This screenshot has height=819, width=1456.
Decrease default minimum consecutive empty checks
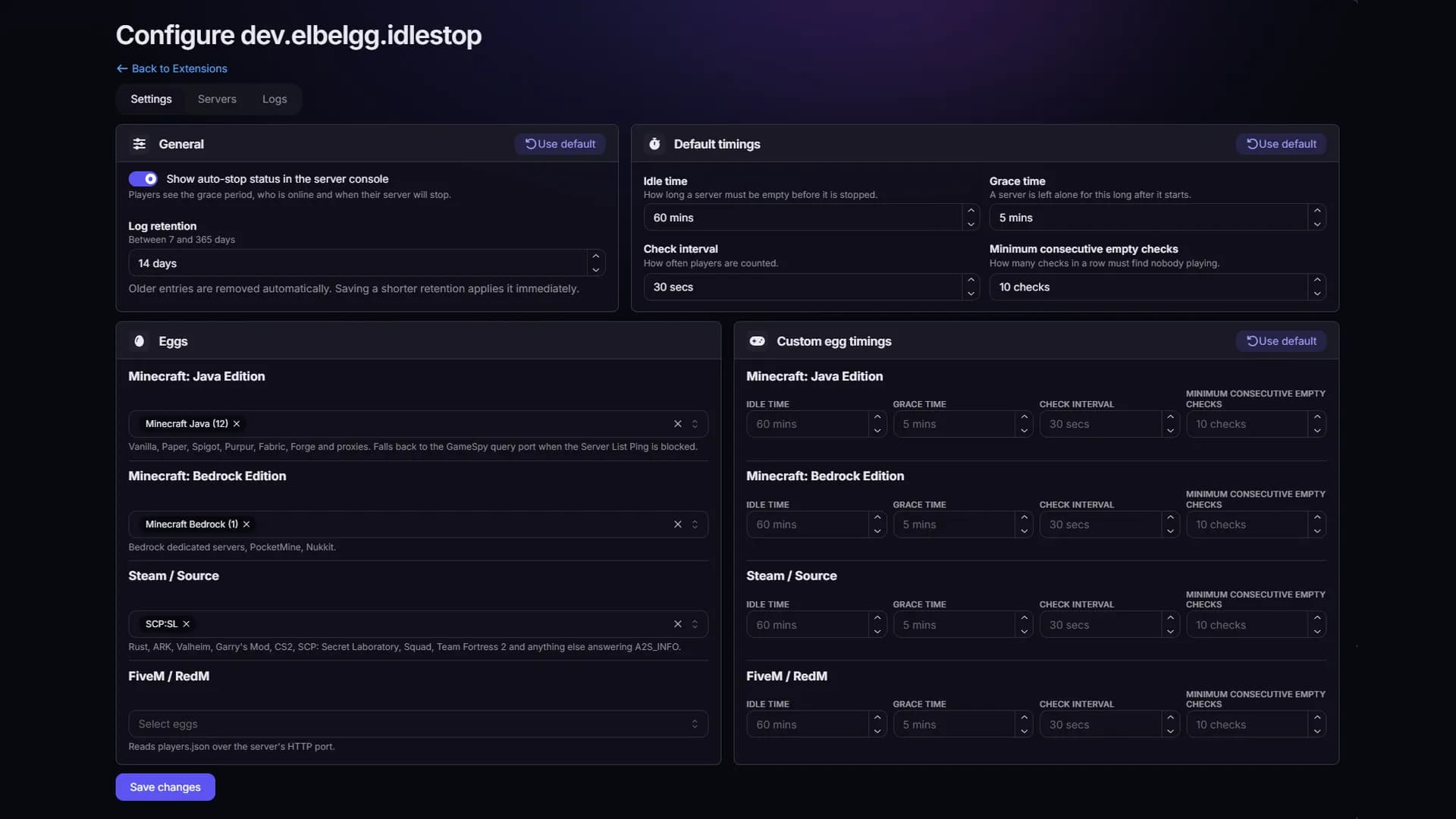click(1317, 294)
